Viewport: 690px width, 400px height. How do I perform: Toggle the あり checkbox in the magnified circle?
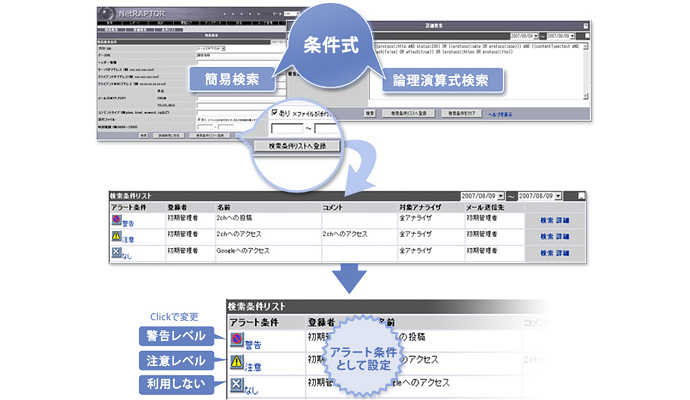pyautogui.click(x=275, y=113)
